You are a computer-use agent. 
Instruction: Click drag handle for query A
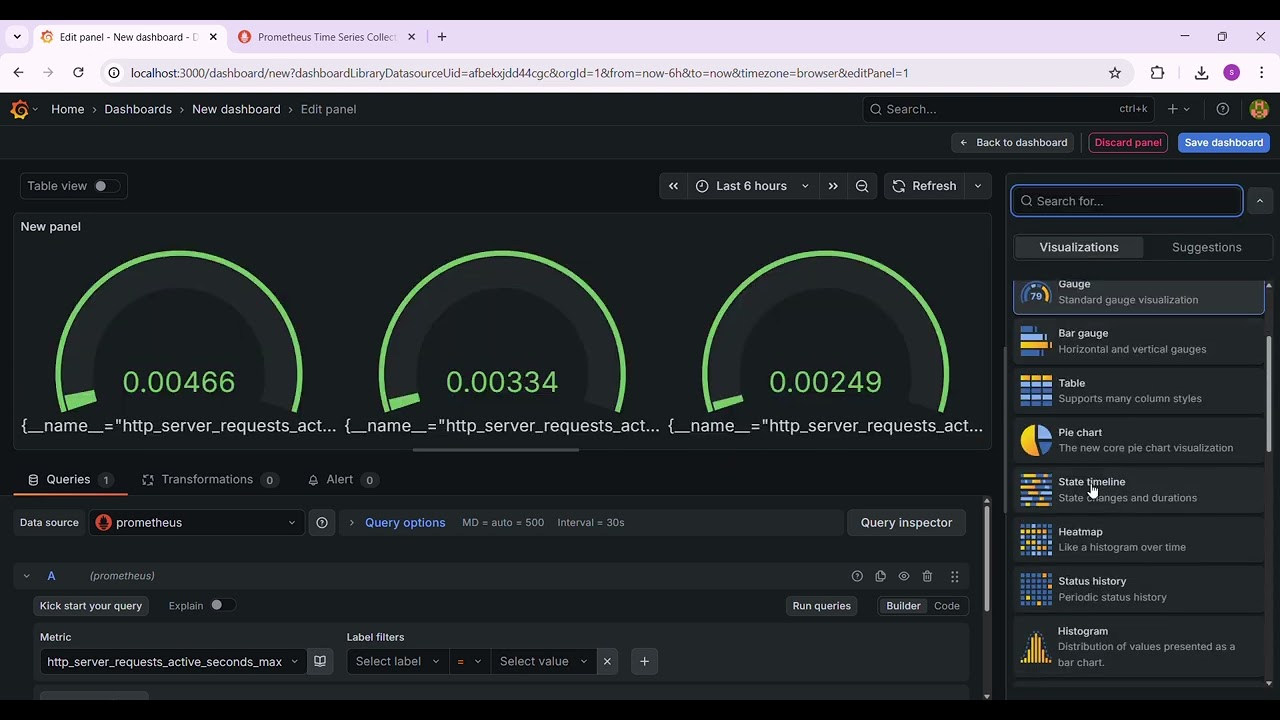coord(954,576)
